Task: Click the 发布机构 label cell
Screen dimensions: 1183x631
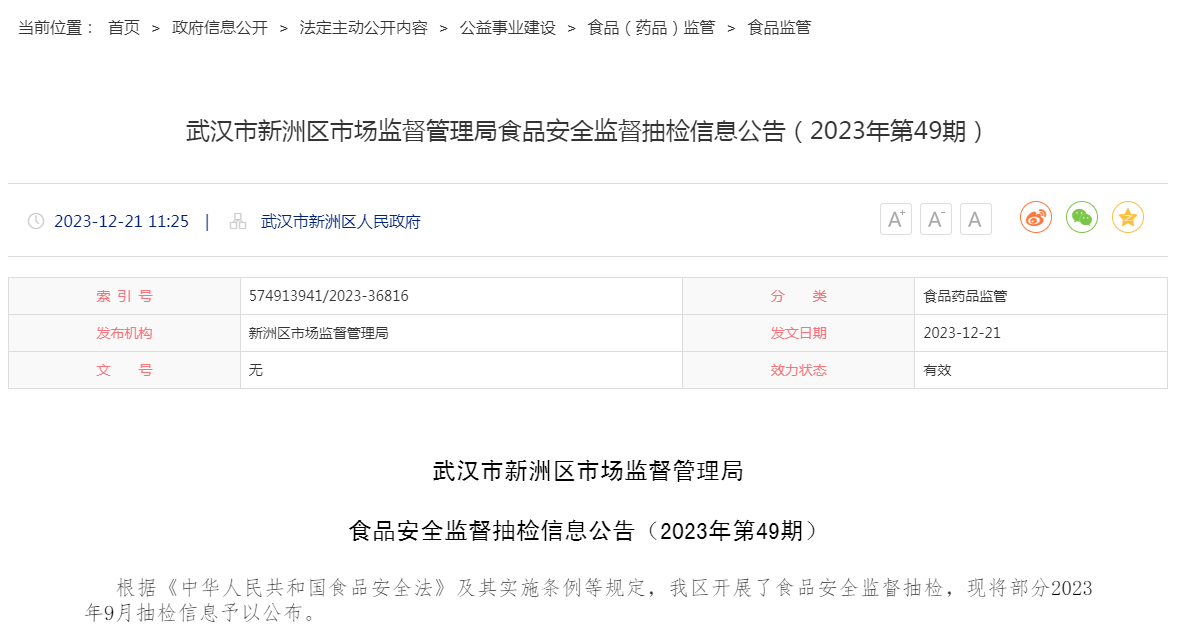Action: [124, 333]
